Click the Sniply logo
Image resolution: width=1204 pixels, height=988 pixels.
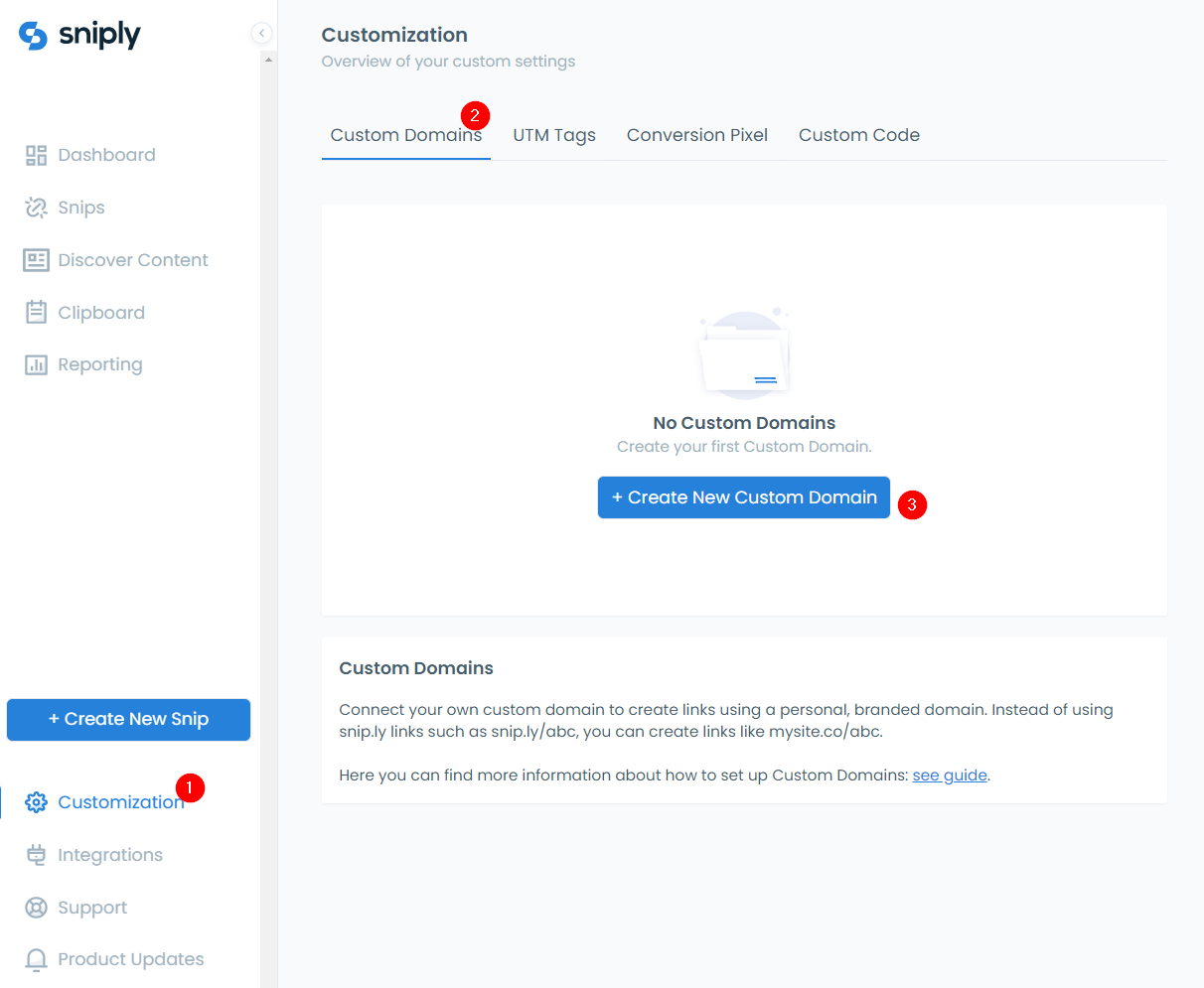[78, 34]
